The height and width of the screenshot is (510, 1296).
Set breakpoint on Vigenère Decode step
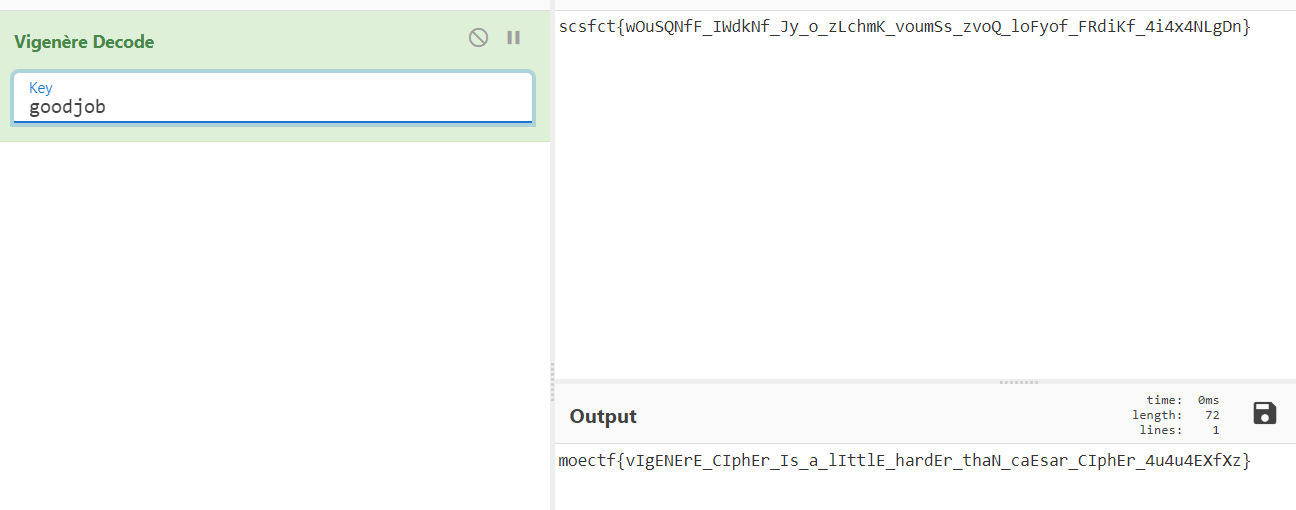point(514,38)
